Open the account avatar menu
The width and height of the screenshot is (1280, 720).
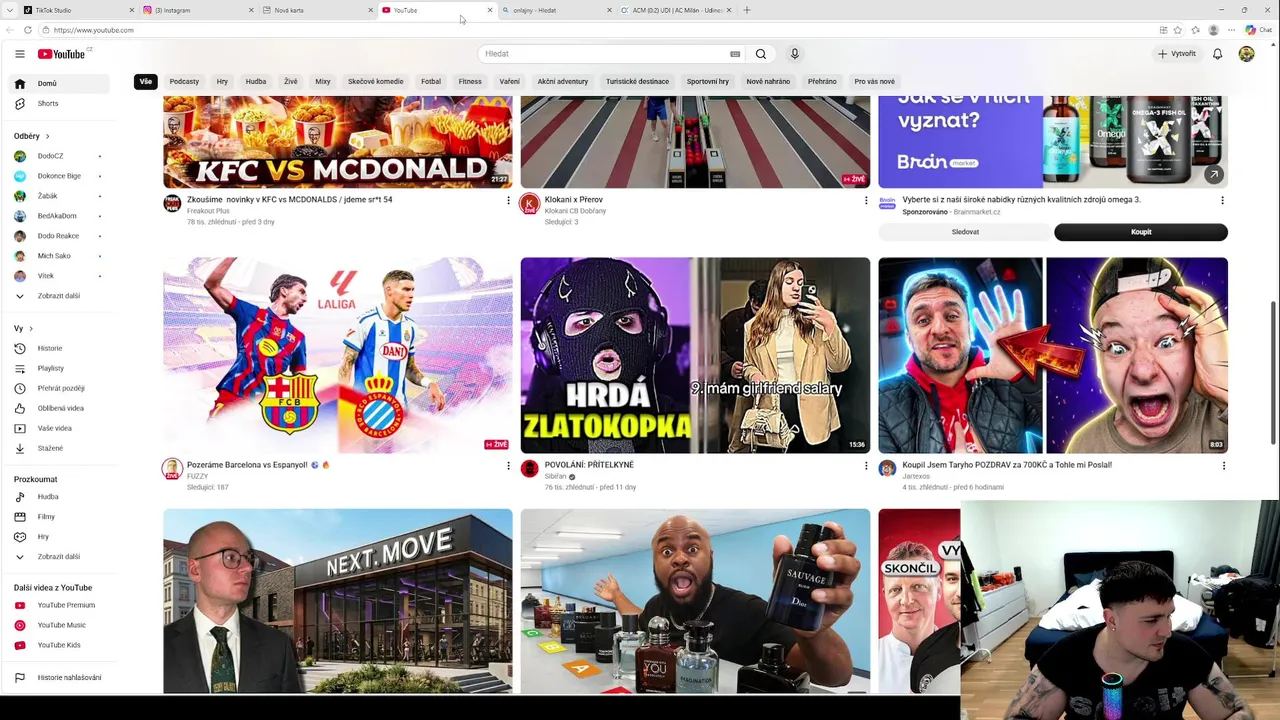[1246, 54]
